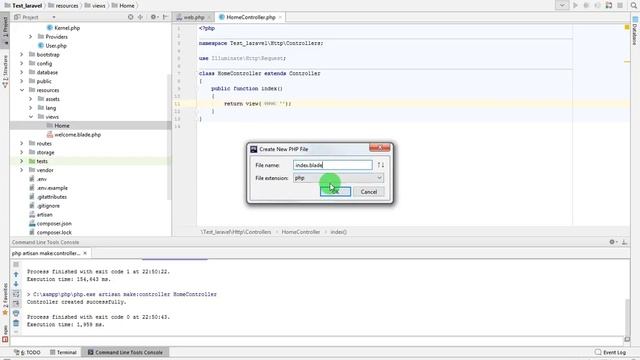Select .gitattributes file
This screenshot has height=360, width=640.
pyautogui.click(x=51, y=197)
